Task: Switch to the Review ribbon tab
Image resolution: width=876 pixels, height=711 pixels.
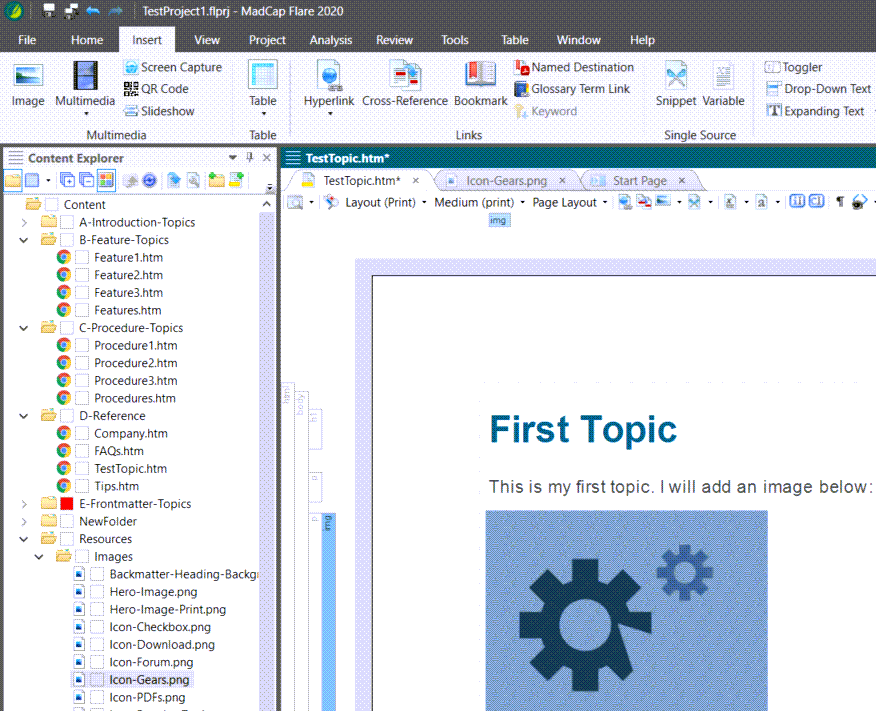Action: 394,40
